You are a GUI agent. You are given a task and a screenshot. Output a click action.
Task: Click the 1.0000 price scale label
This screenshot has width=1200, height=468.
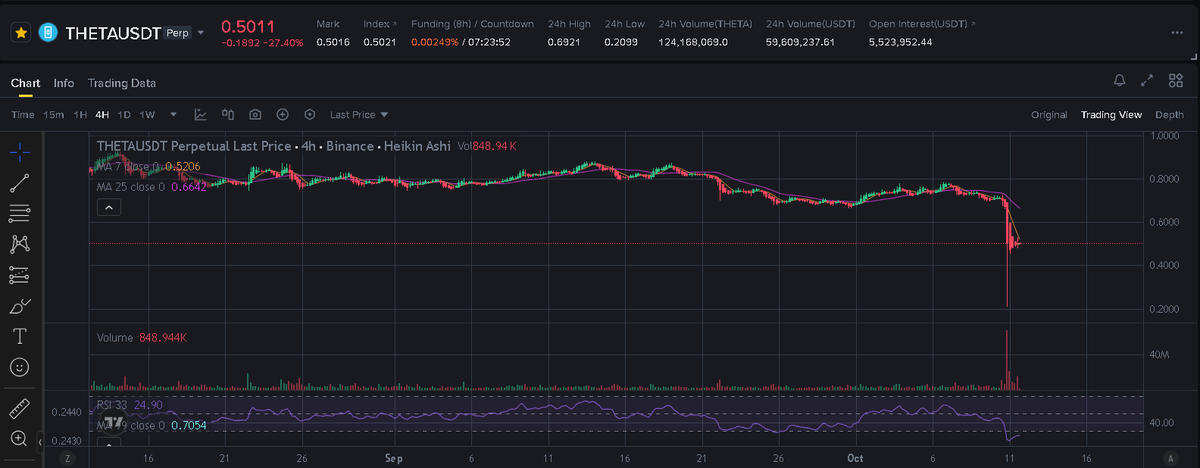(1163, 136)
